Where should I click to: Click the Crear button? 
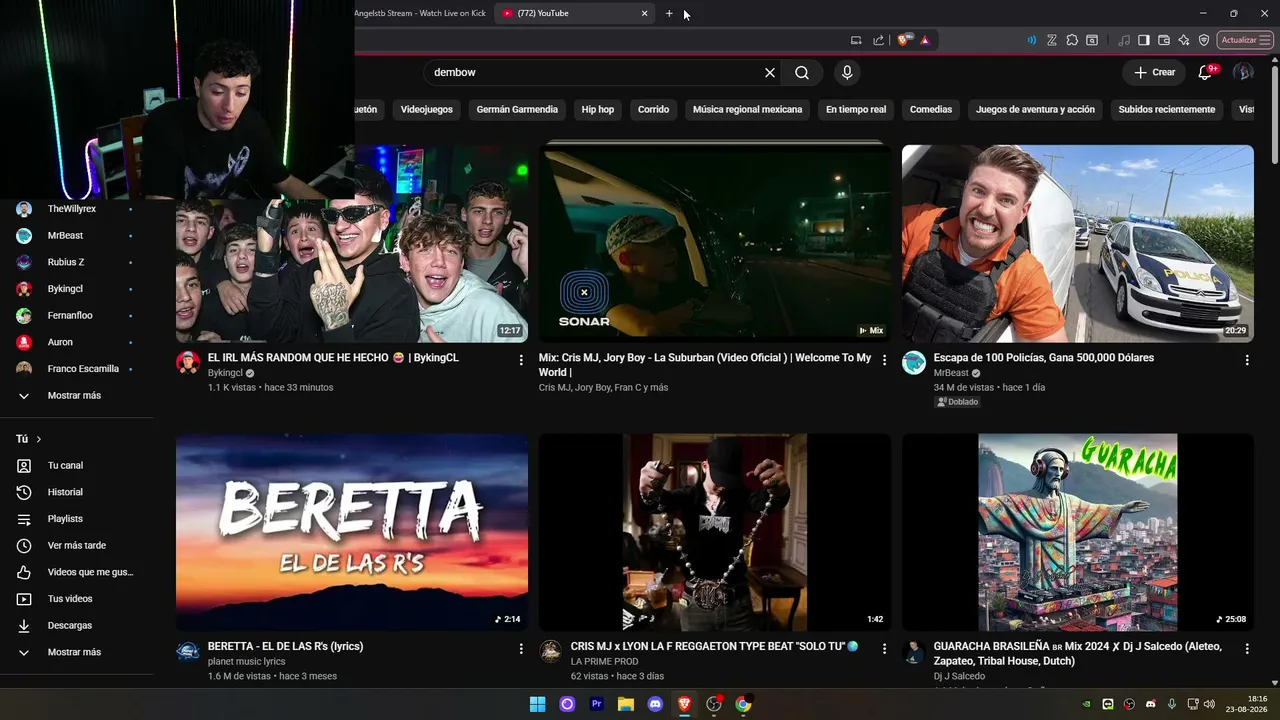coord(1154,72)
